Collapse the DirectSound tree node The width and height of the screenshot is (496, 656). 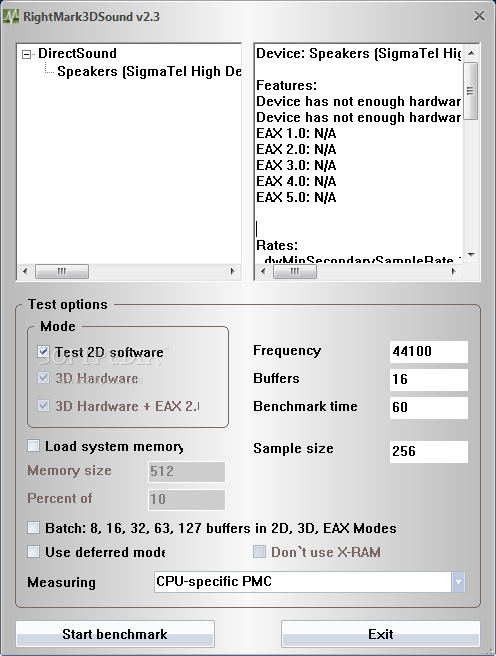(26, 54)
